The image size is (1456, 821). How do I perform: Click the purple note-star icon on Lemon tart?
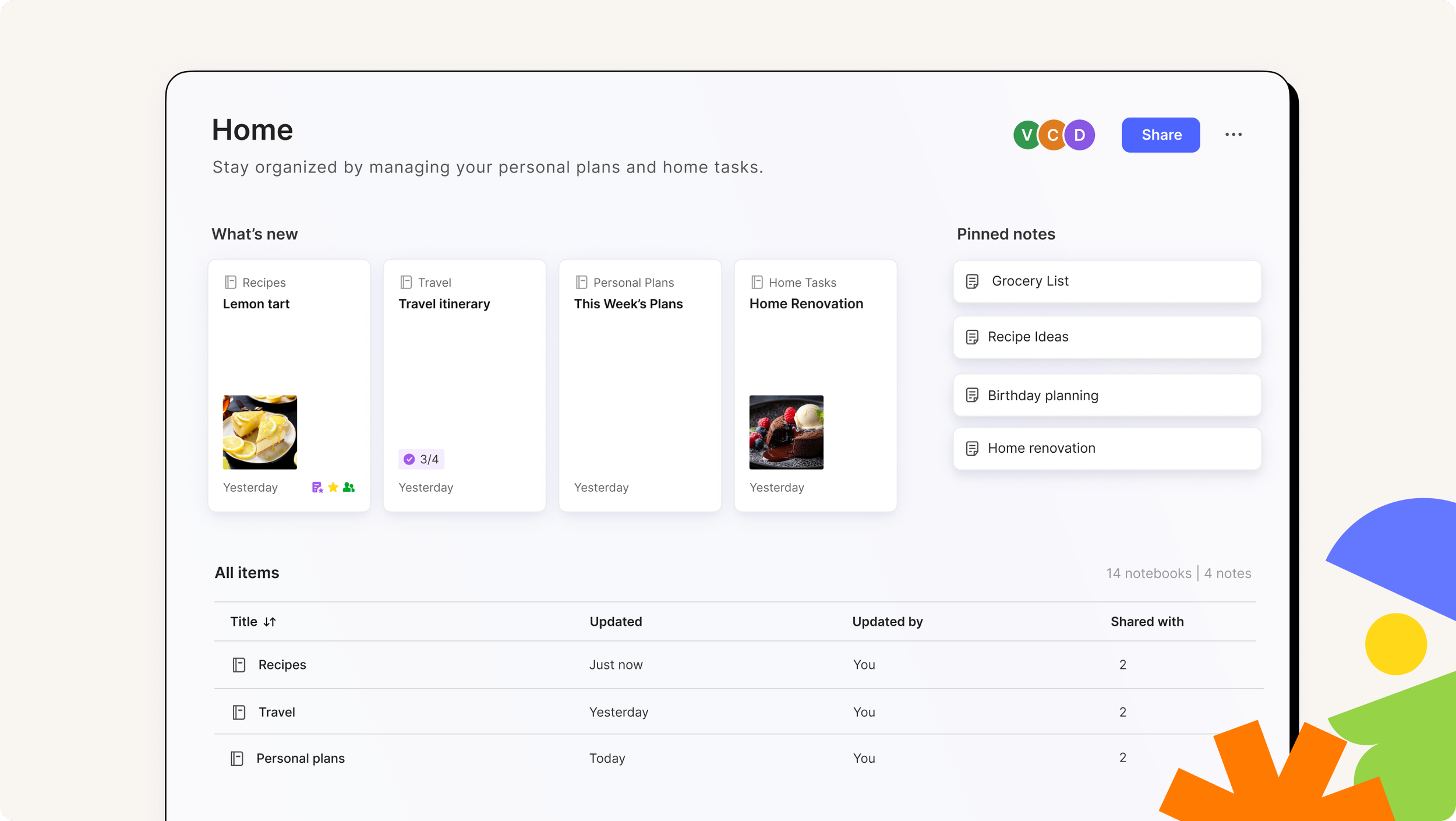[317, 487]
